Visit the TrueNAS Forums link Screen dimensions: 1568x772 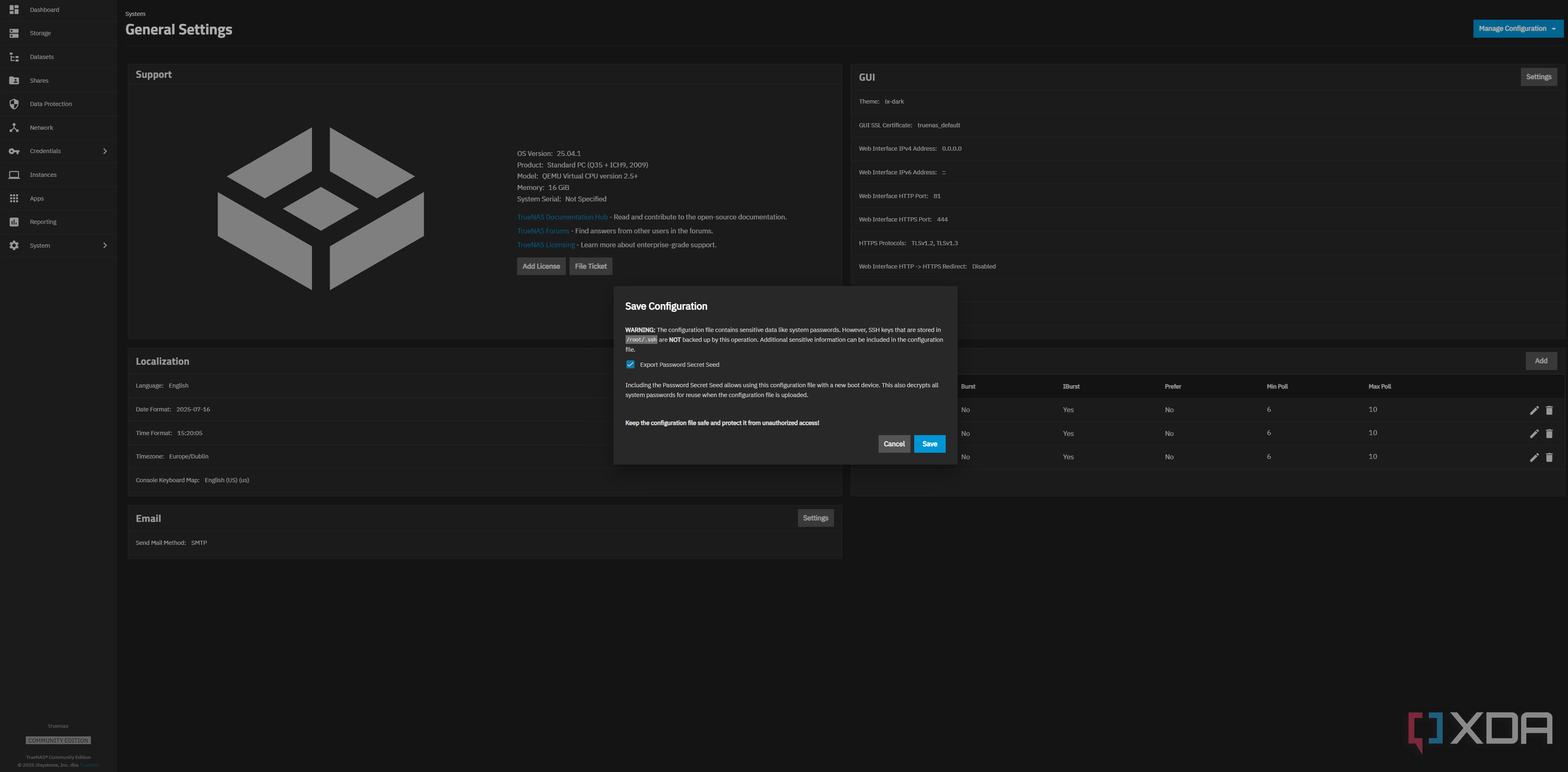[x=542, y=231]
